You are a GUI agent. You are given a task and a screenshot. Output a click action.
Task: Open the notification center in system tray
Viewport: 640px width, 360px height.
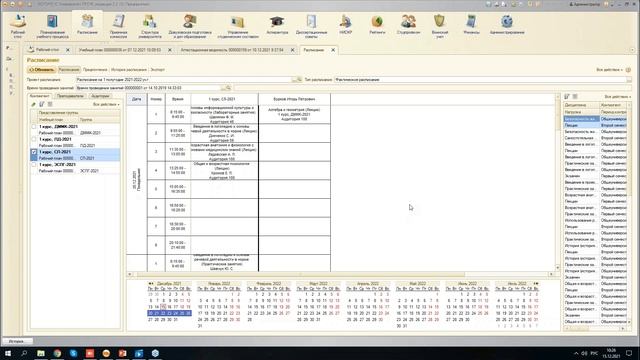click(x=629, y=353)
